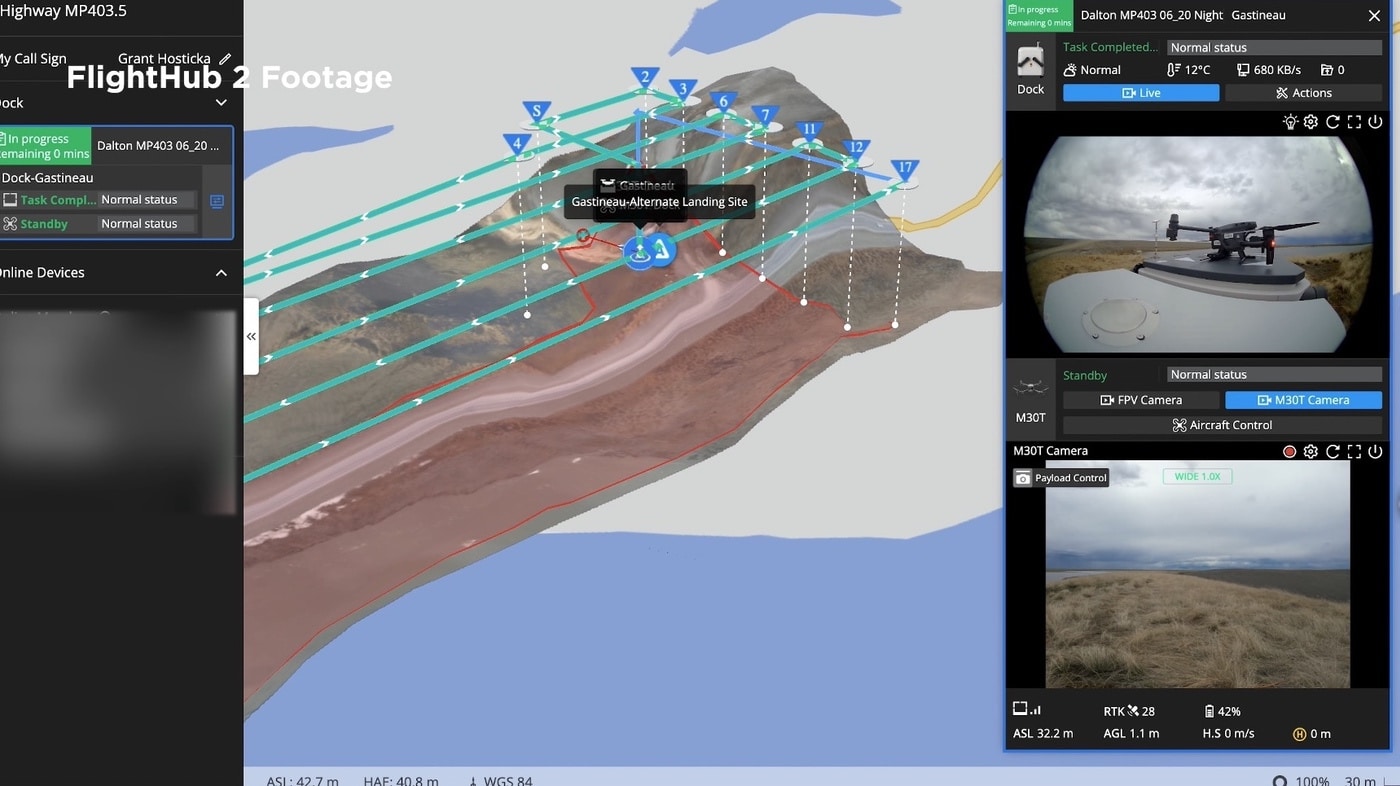Click Standby status in sidebar aircraft row
Viewport: 1400px width, 786px height.
[44, 224]
